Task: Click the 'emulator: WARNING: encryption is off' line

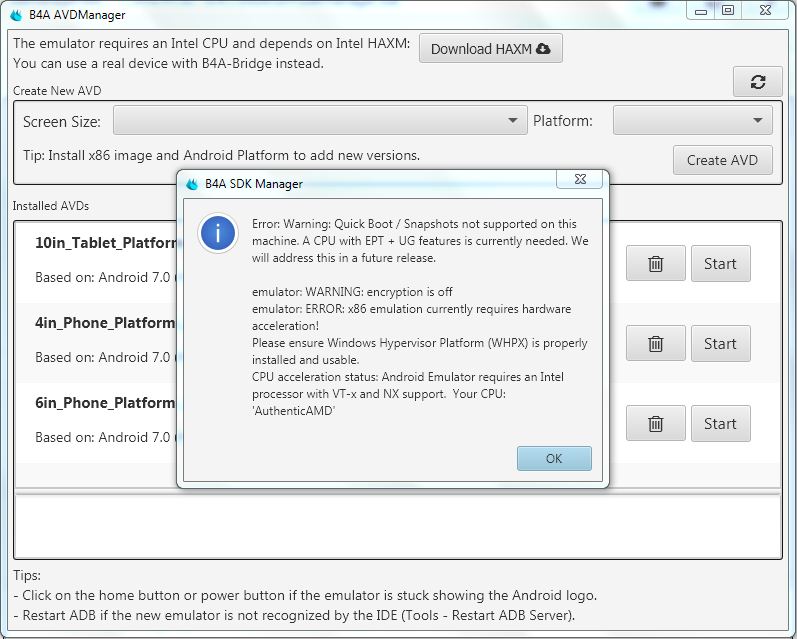Action: pos(352,292)
